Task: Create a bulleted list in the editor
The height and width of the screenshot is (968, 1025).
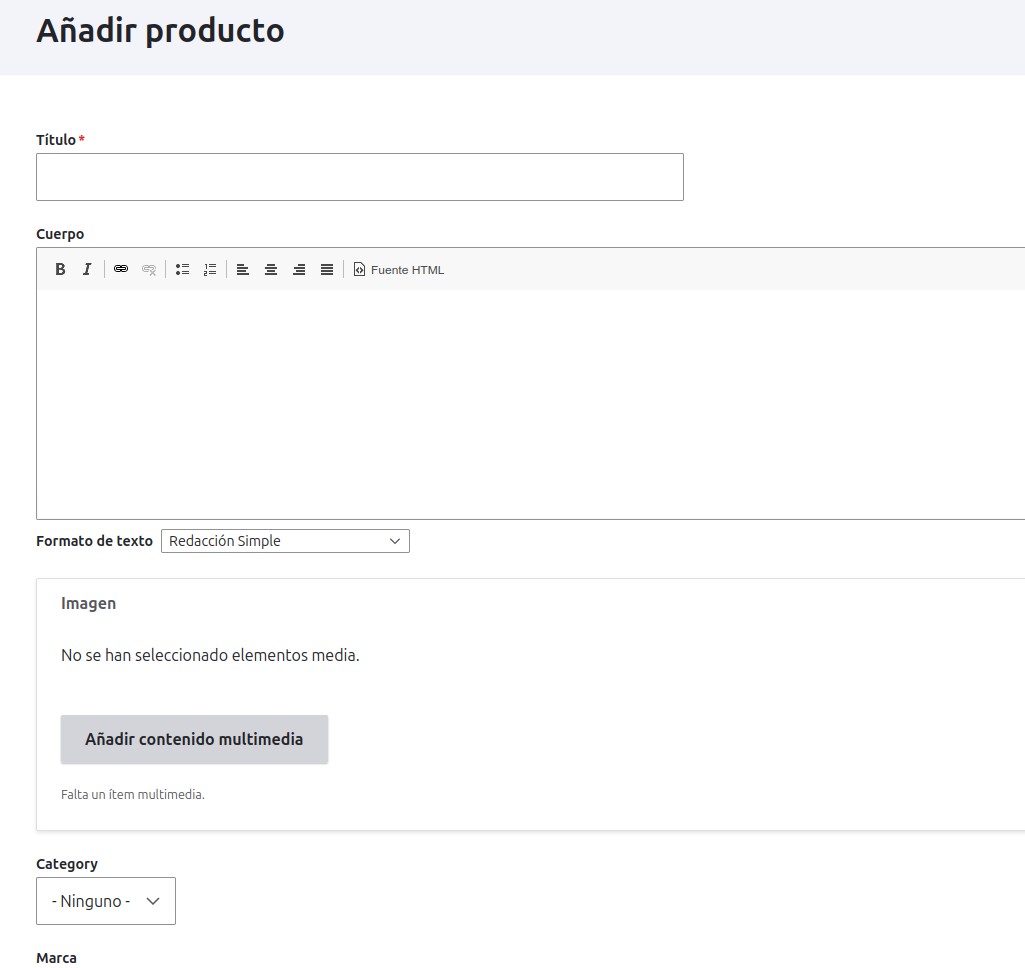Action: 182,269
